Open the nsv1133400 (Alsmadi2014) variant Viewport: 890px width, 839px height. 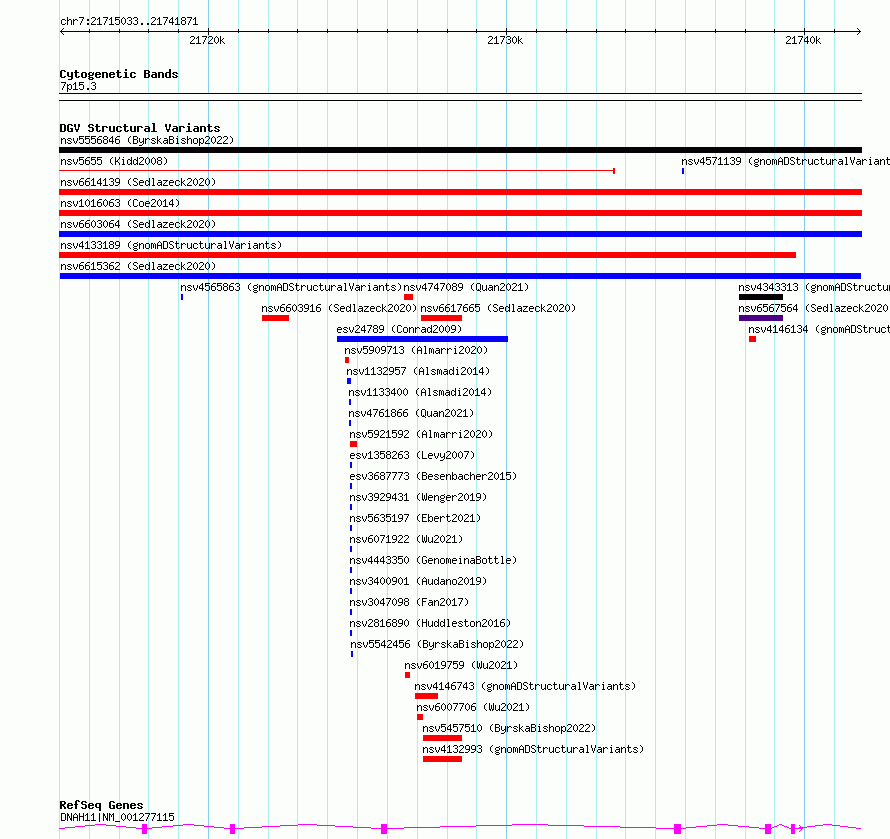(x=420, y=392)
